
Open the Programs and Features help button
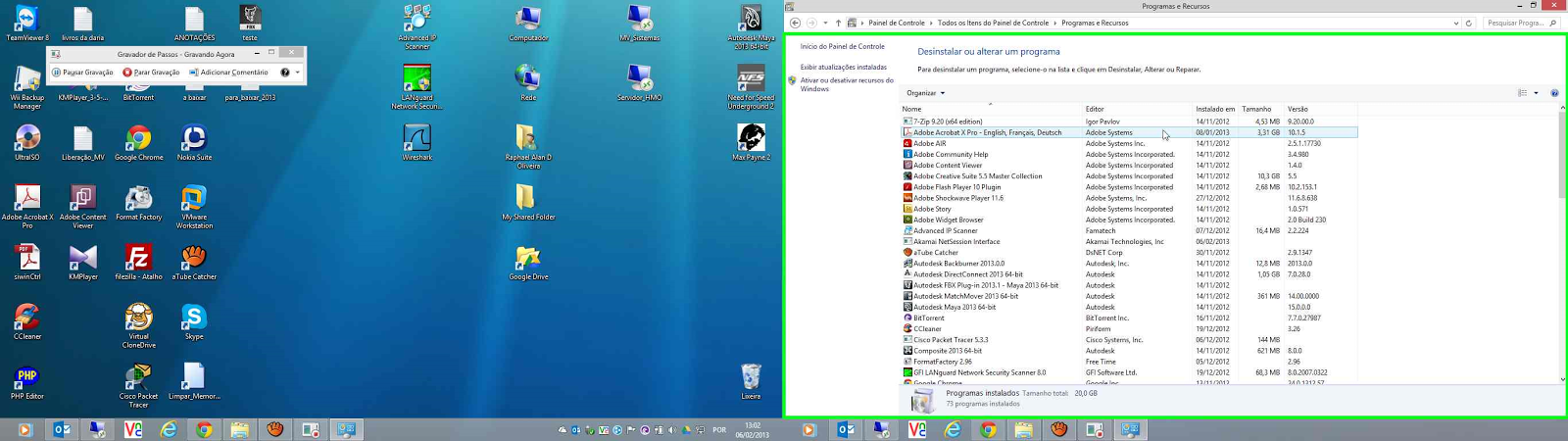point(1554,93)
